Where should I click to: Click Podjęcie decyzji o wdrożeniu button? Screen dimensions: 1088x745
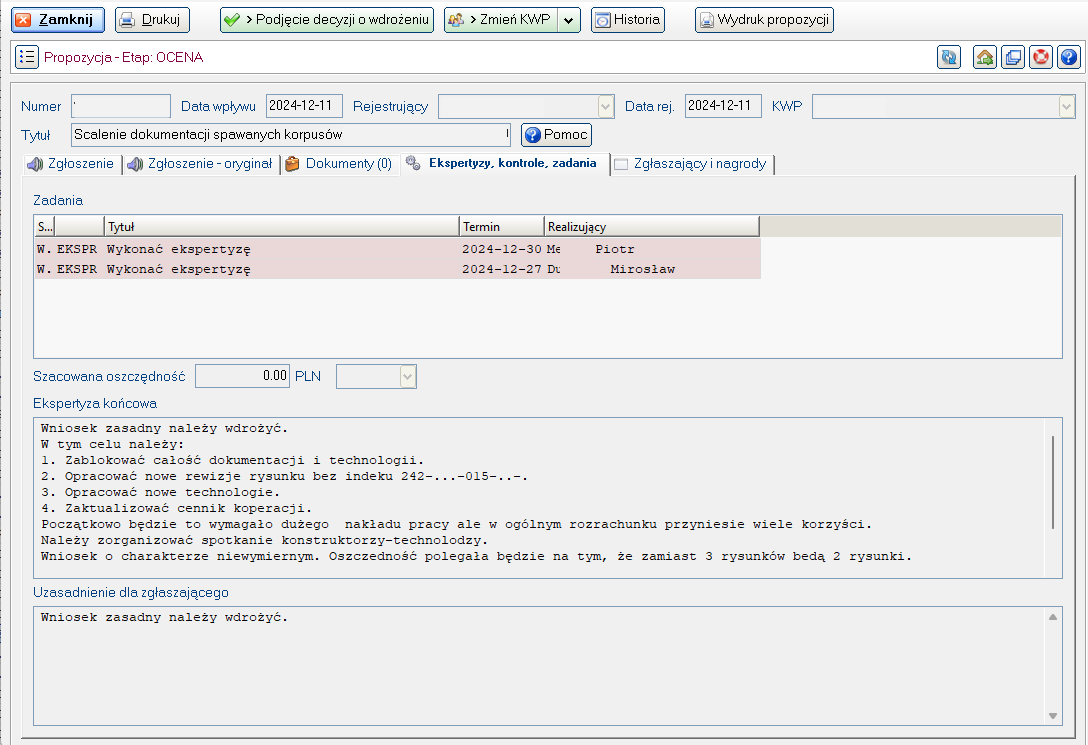(327, 19)
